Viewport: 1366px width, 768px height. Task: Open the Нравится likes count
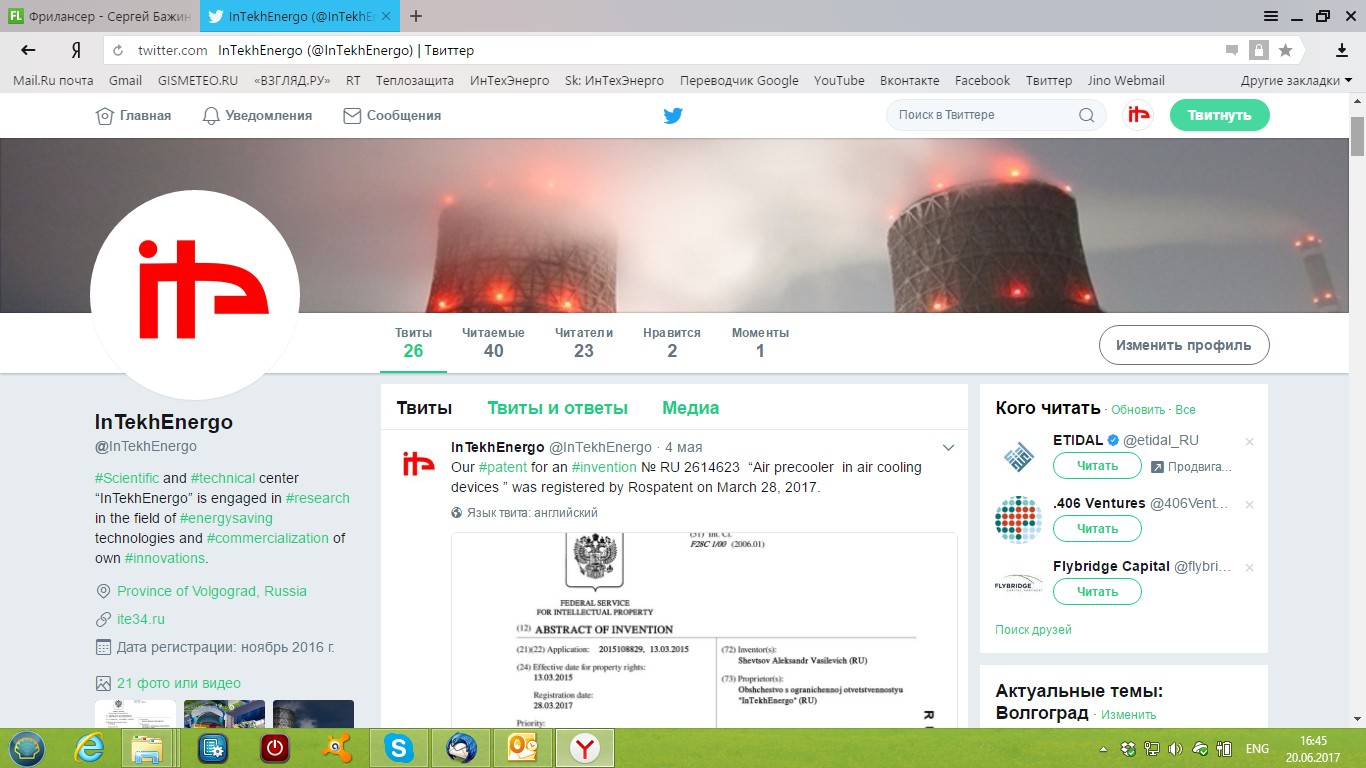672,342
